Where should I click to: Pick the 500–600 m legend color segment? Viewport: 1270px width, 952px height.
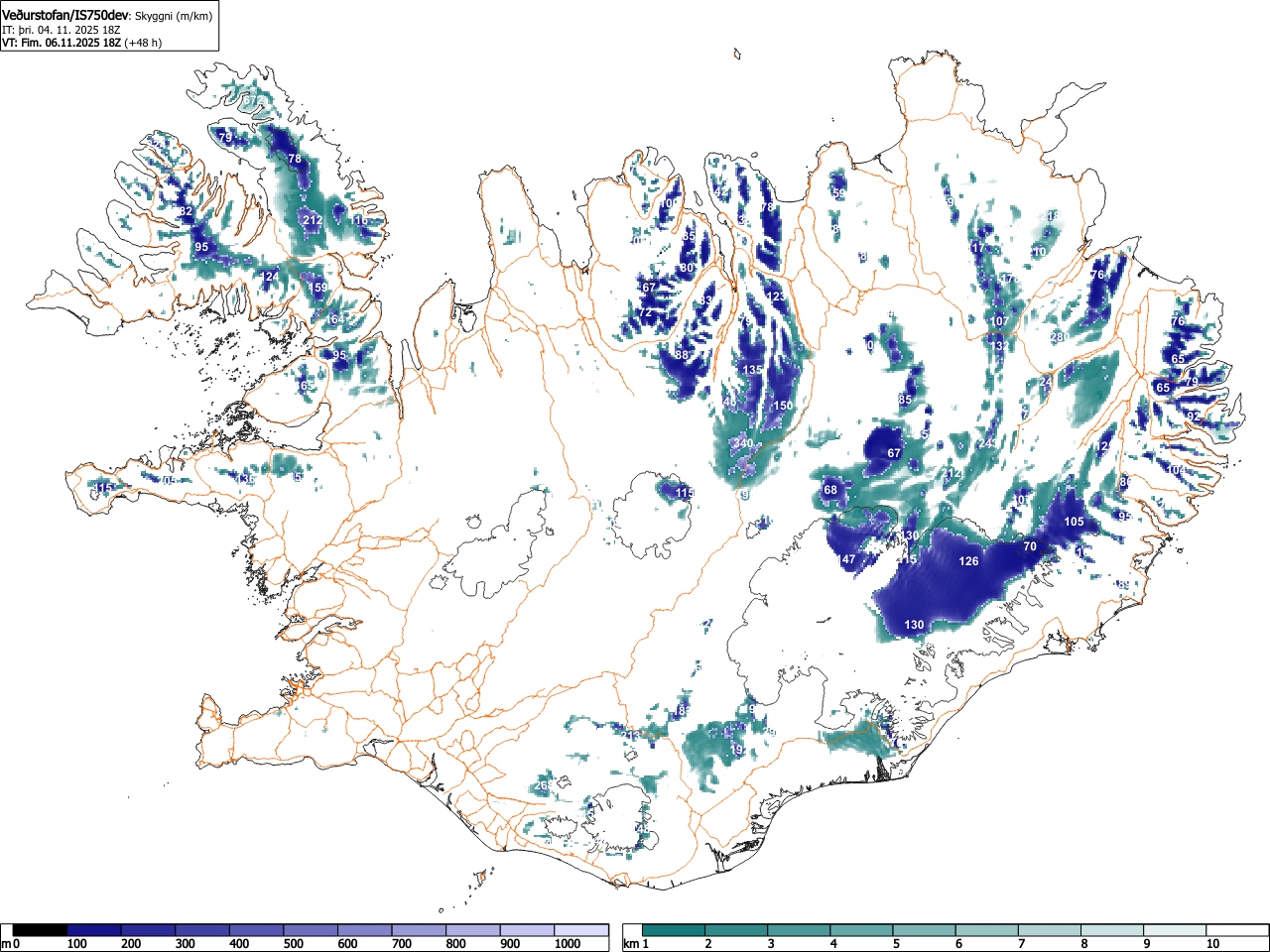coord(311,930)
